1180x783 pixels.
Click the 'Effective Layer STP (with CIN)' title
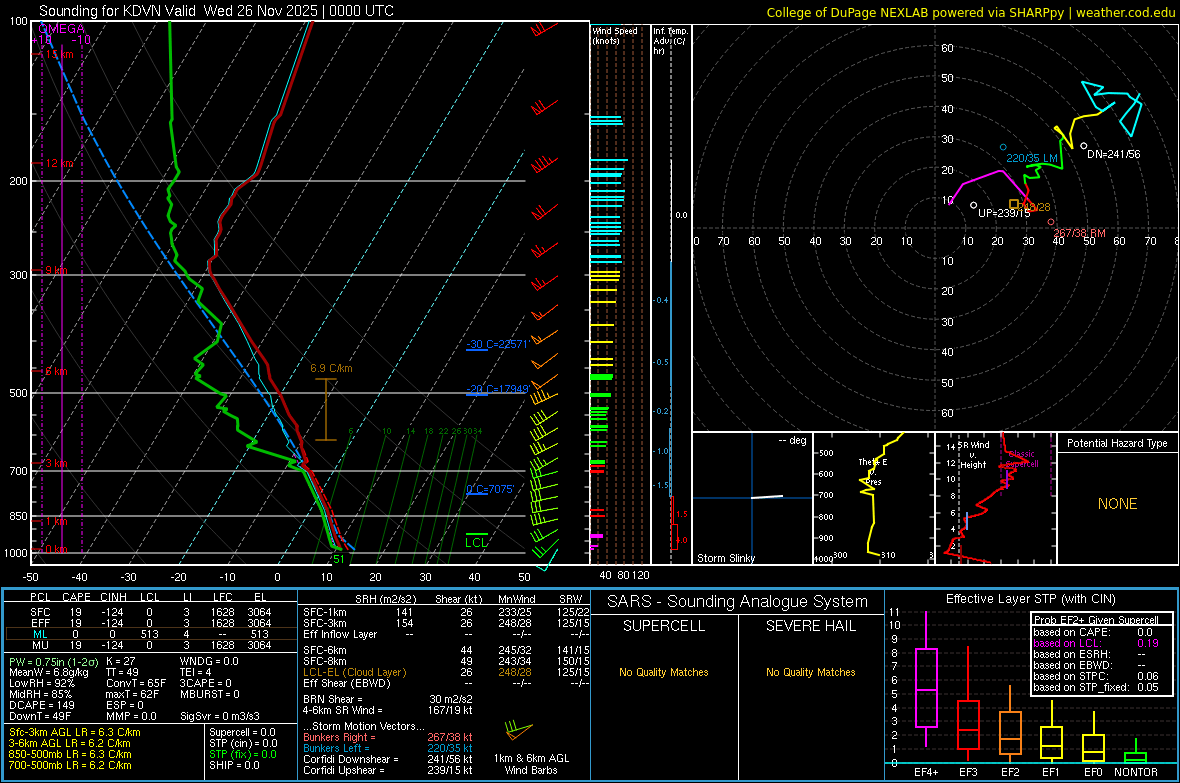[1030, 599]
